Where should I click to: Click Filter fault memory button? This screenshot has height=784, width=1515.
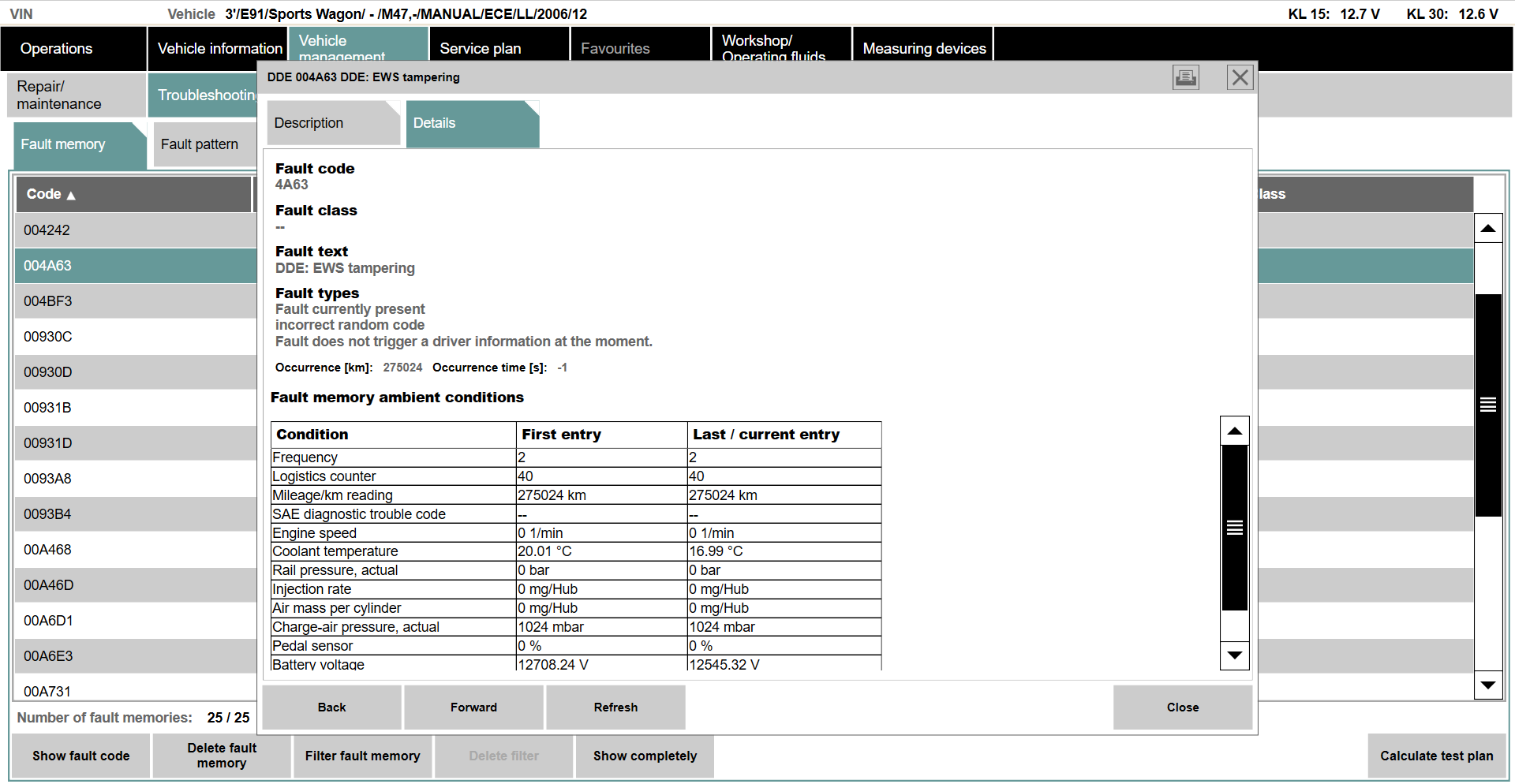(x=363, y=756)
